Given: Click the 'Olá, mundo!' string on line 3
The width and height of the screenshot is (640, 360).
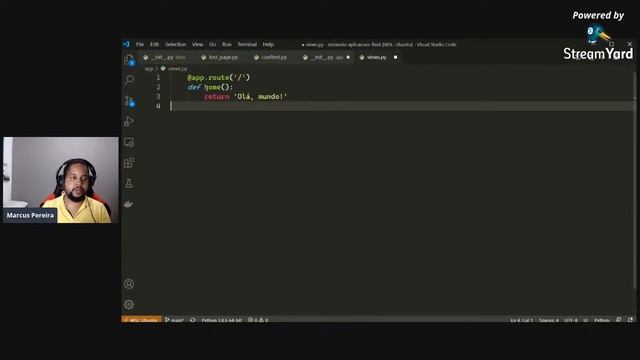Looking at the screenshot, I should [x=260, y=96].
